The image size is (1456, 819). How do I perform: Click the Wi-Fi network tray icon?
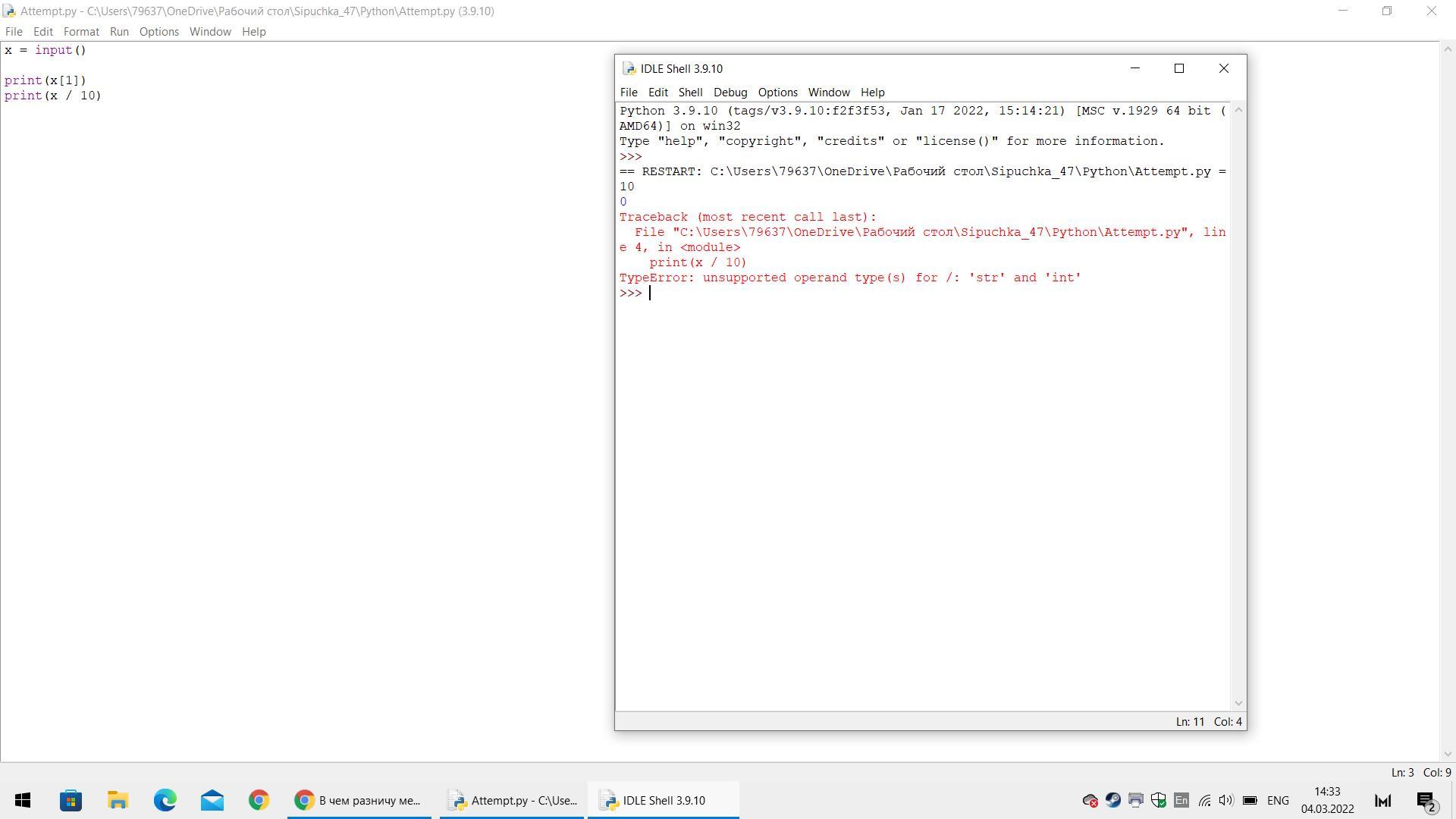coord(1204,800)
